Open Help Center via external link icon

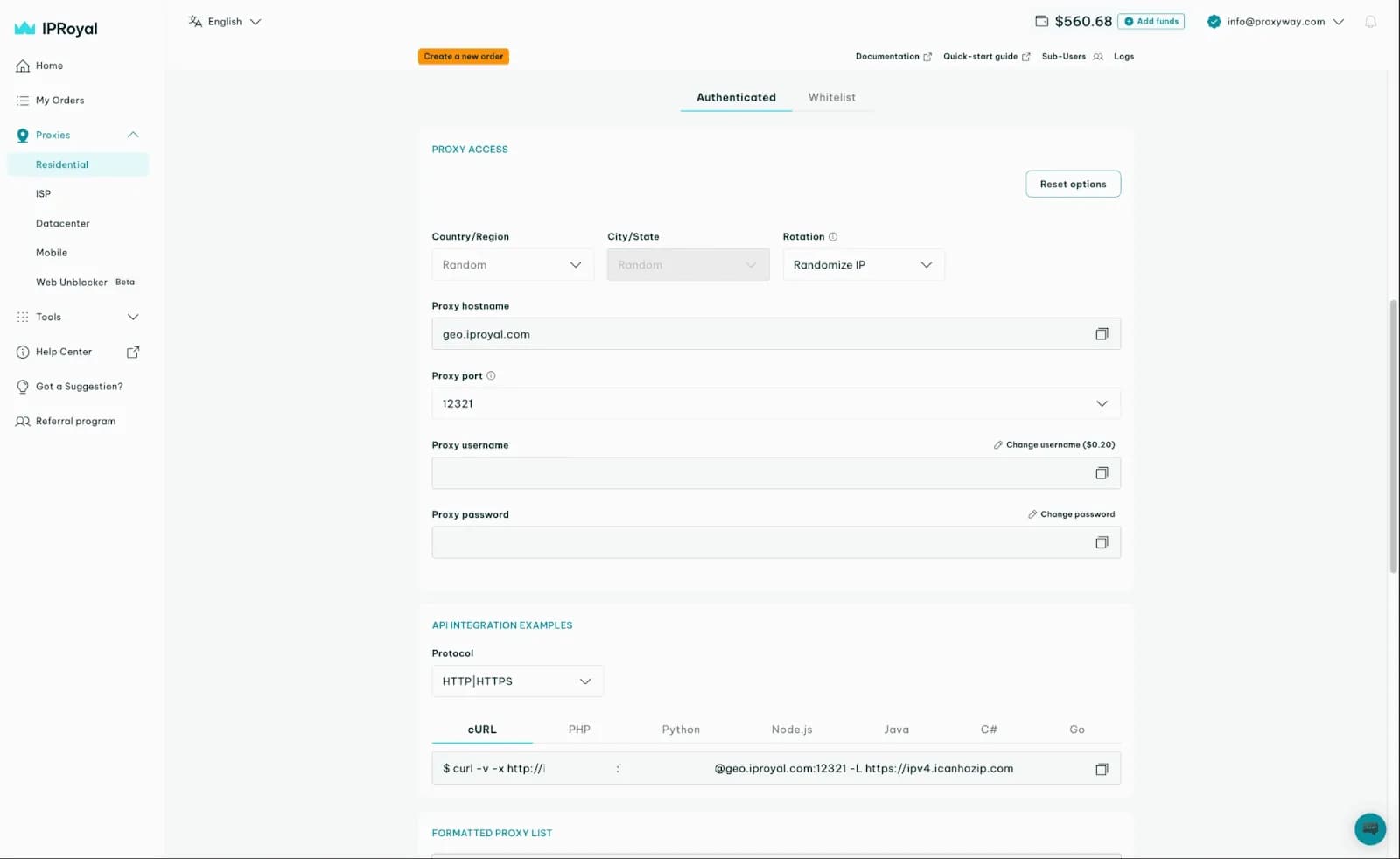132,352
